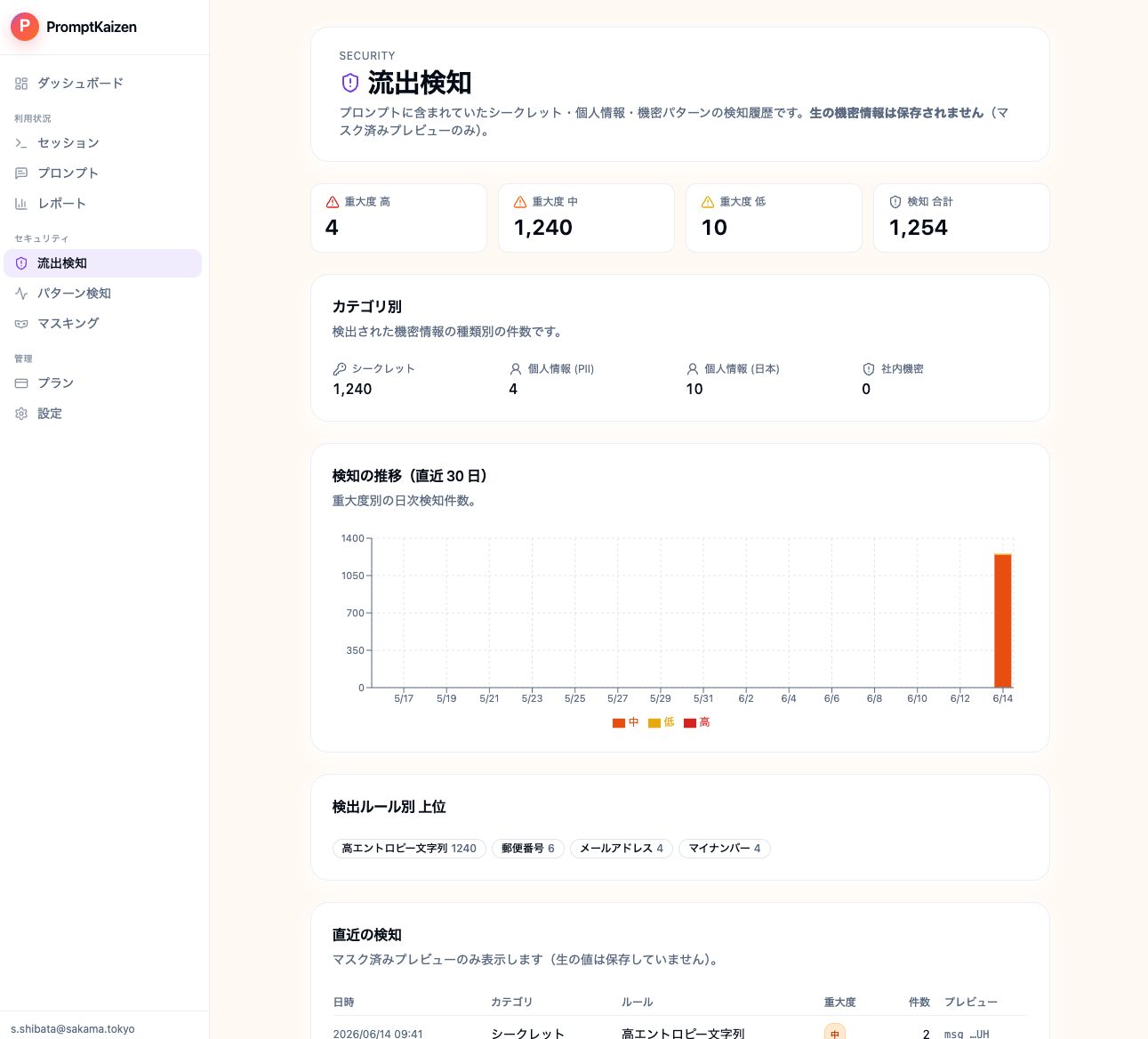Click the 重大度 column header
The height and width of the screenshot is (1039, 1148).
coord(840,1003)
